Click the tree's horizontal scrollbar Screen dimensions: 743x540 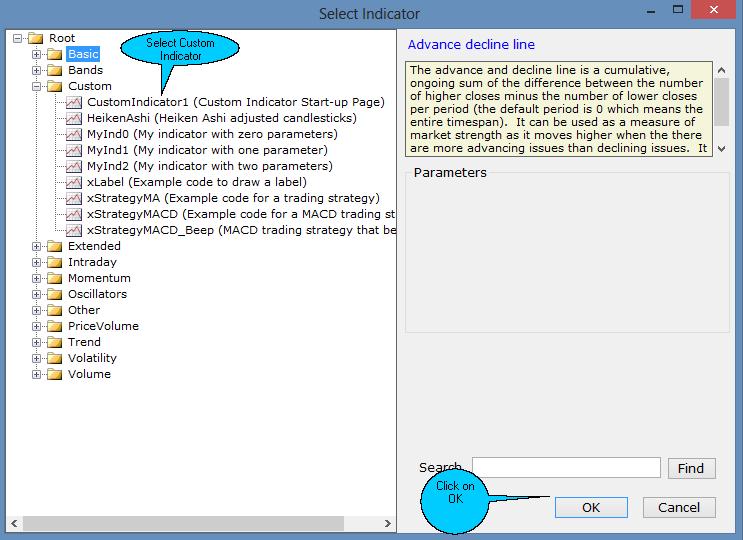(x=200, y=524)
